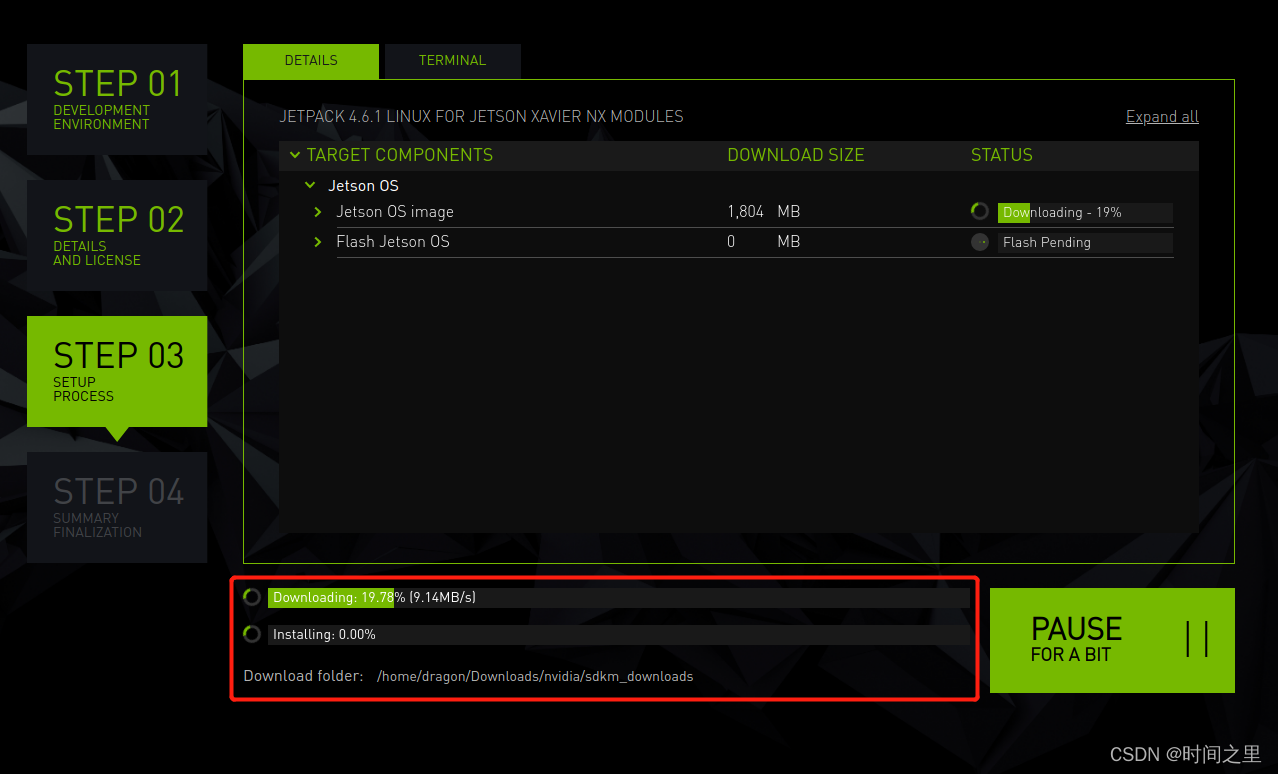This screenshot has width=1278, height=774.
Task: Click the Installing spinner icon
Action: (252, 634)
